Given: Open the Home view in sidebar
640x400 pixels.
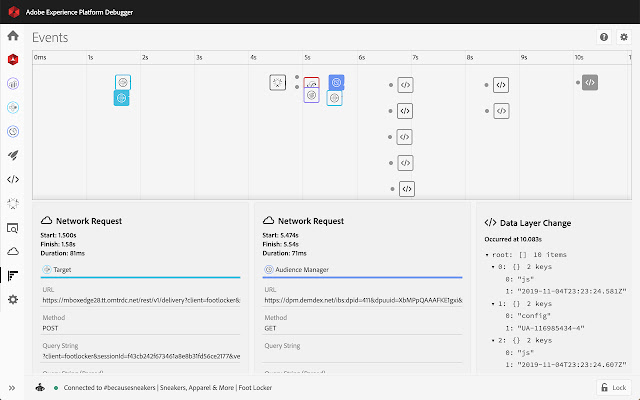Looking at the screenshot, I should pyautogui.click(x=13, y=36).
